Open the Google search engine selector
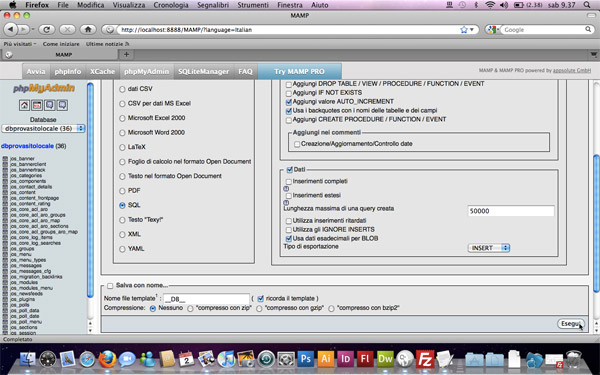600x375 pixels. (x=493, y=29)
